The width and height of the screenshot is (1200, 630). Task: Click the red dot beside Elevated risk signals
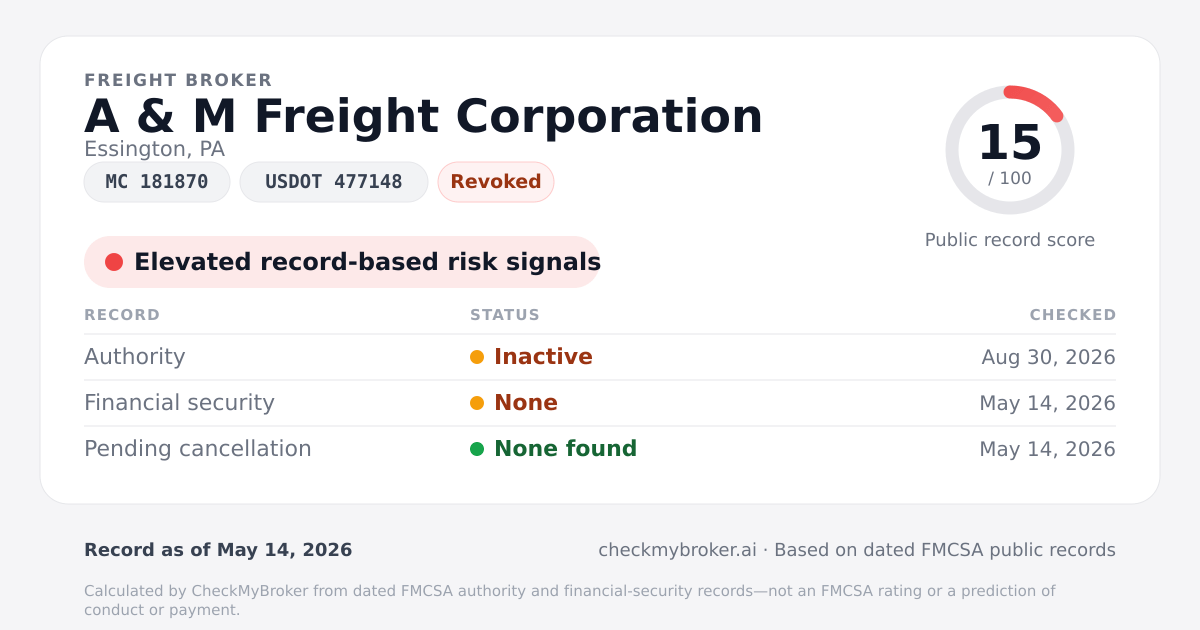click(x=114, y=262)
